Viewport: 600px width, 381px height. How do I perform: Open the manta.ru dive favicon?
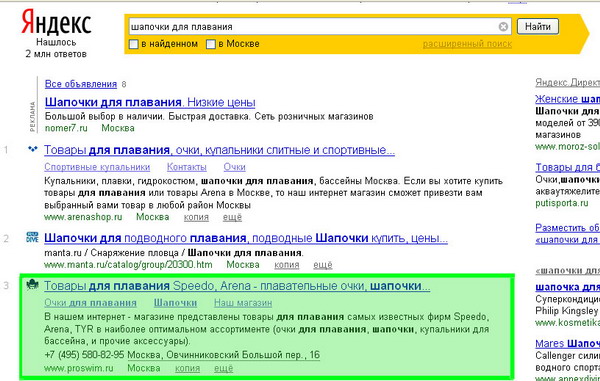(x=32, y=237)
